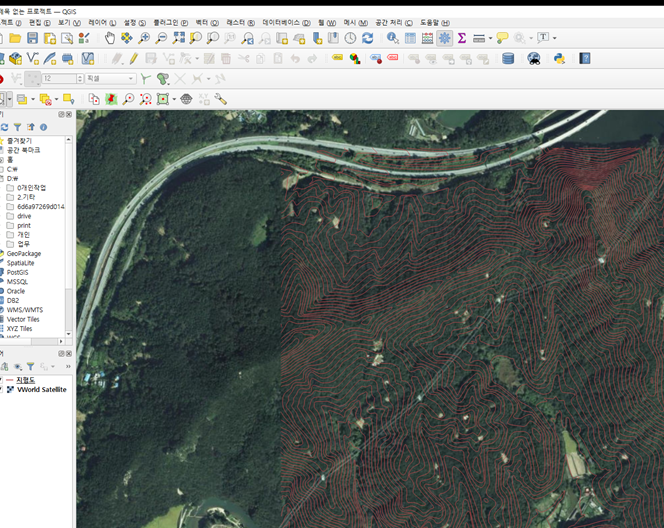Select the drive folder in browser
664x528 pixels.
click(24, 216)
